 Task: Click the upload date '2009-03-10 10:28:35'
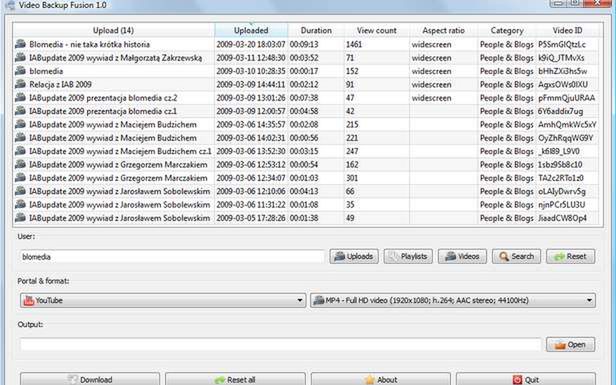[251, 71]
